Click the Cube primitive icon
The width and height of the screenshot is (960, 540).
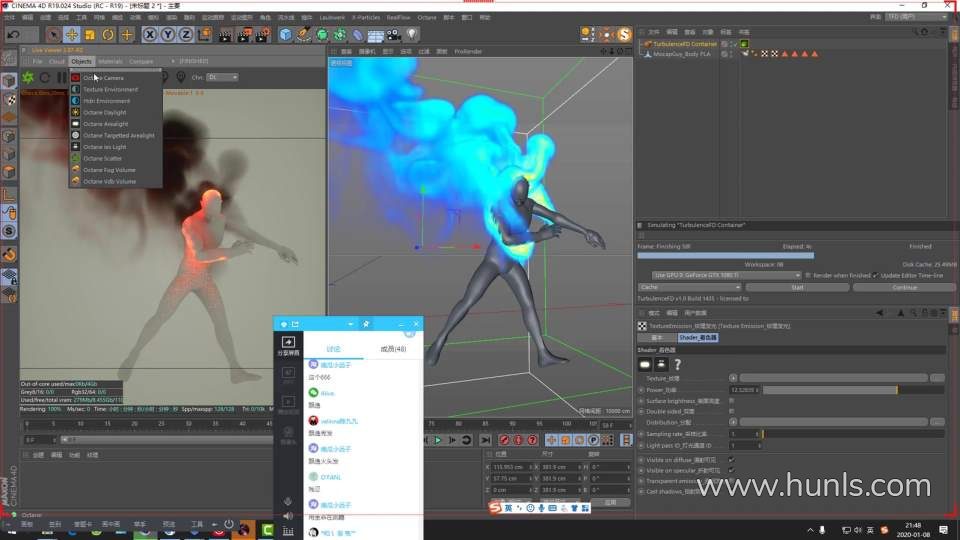coord(286,35)
